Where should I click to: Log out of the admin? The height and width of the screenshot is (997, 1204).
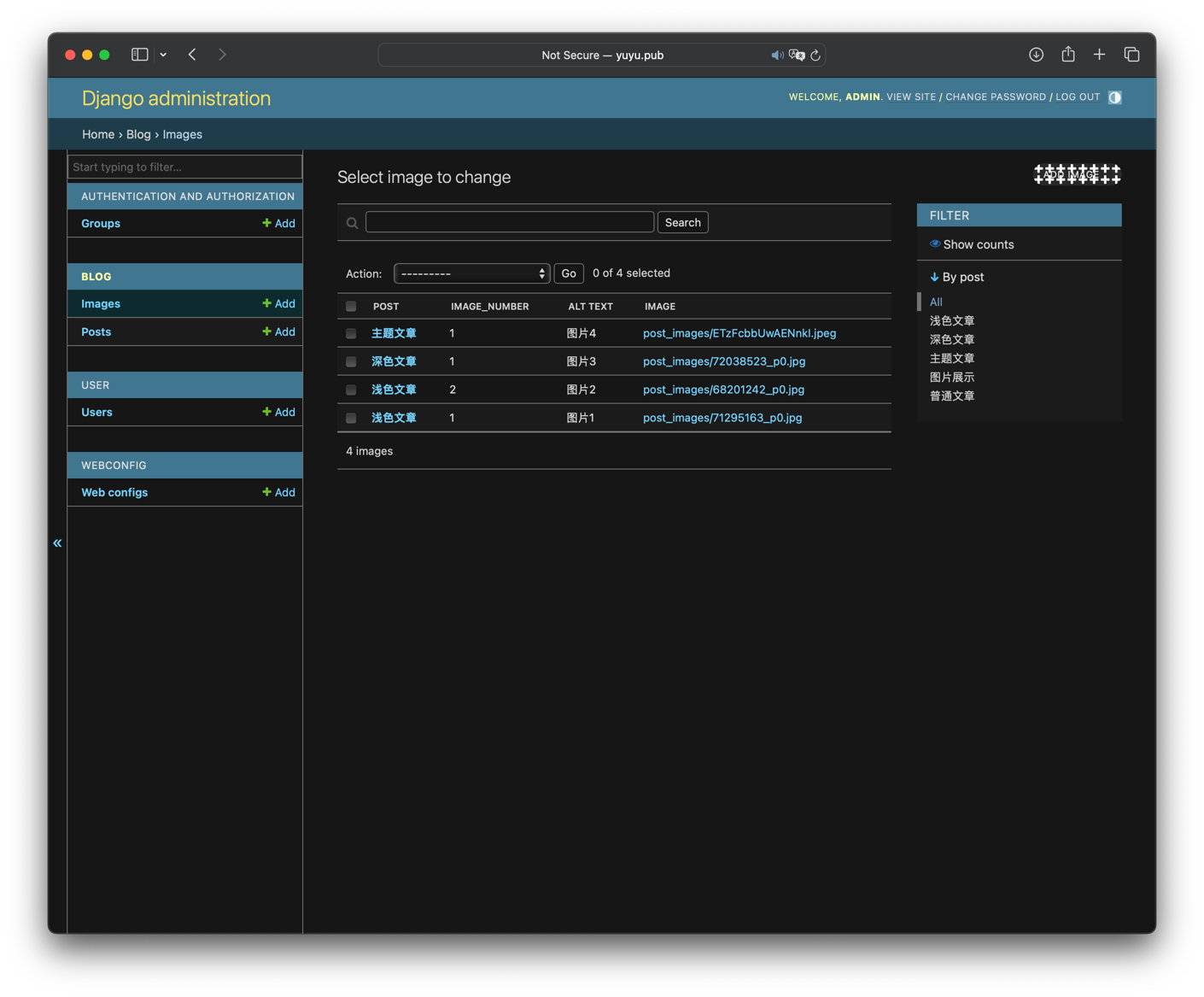pos(1078,97)
